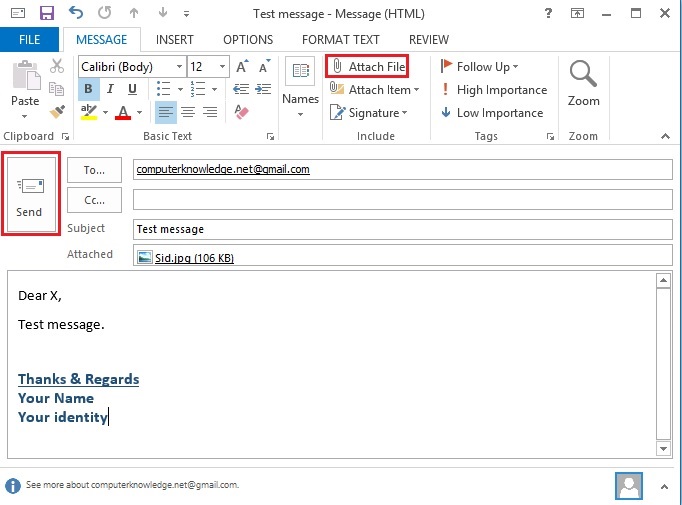This screenshot has width=682, height=505.
Task: Open Ribbon Display Options
Action: (x=577, y=13)
